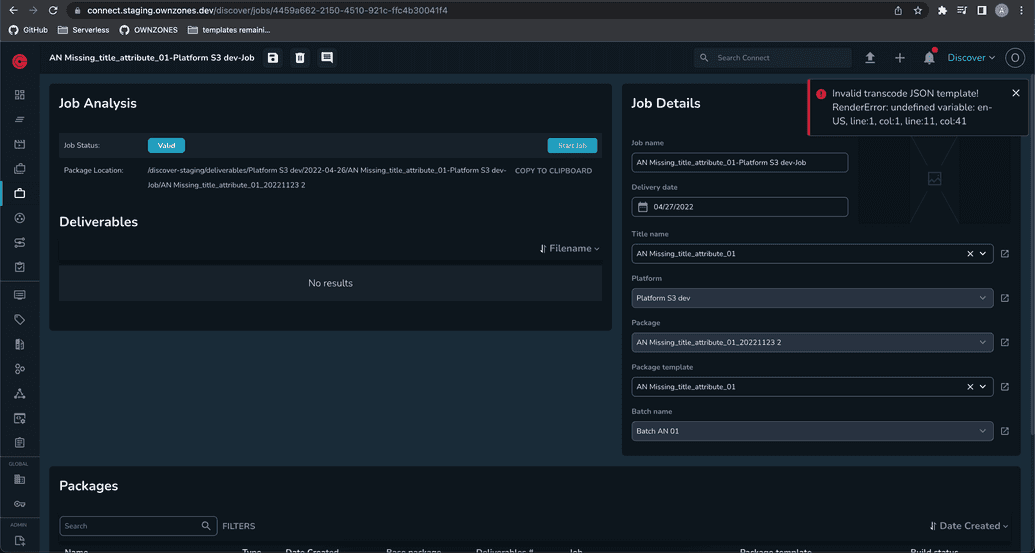Open the comments speech-bubble icon in header
1035x553 pixels.
(327, 58)
